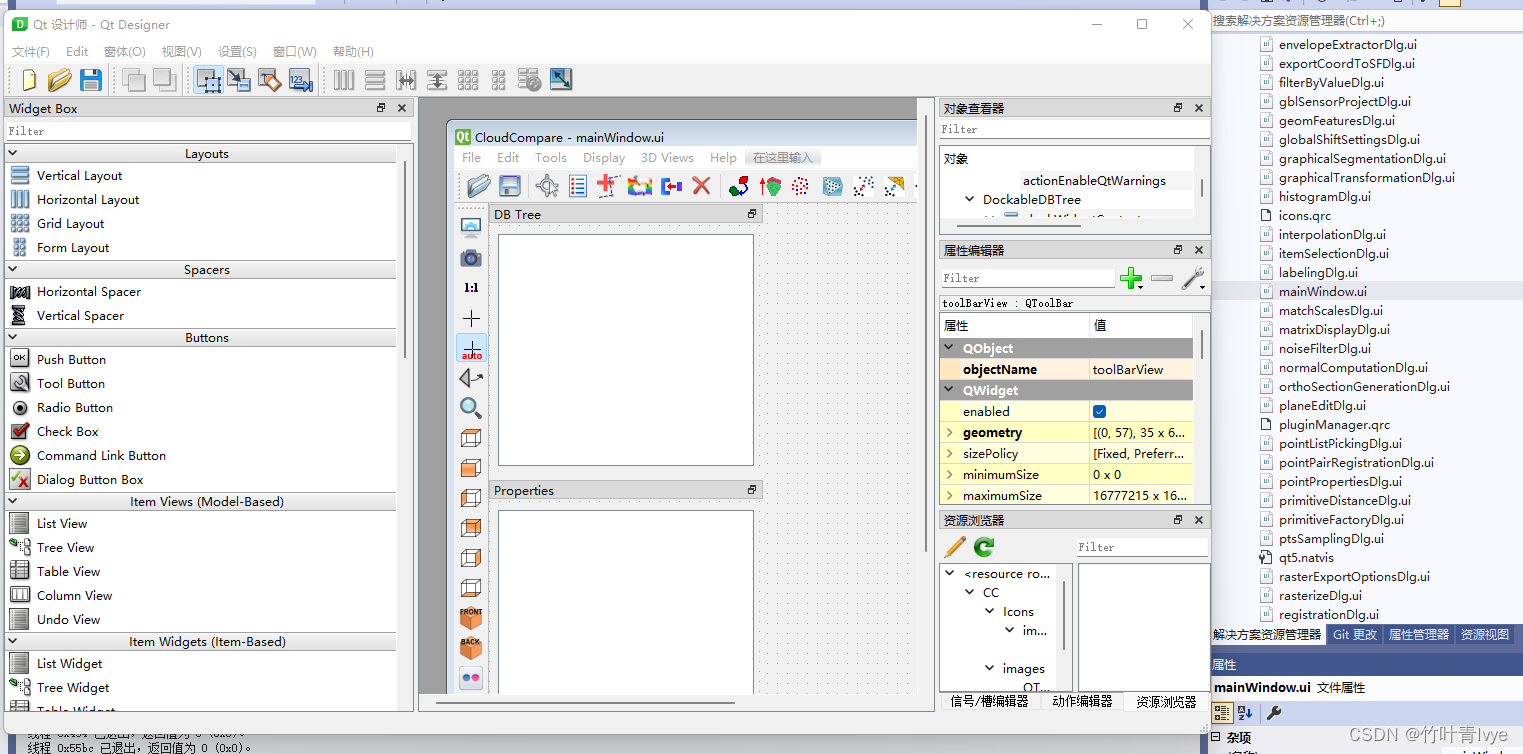Select the Edit Widgets mode icon

(x=208, y=80)
